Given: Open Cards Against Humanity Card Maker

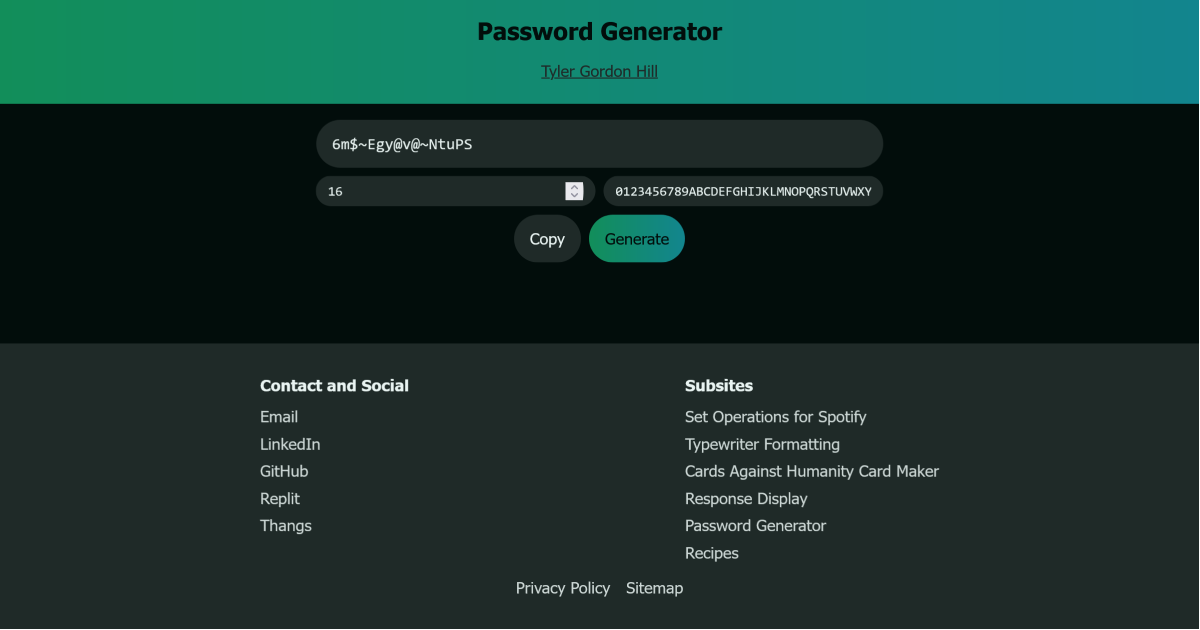Looking at the screenshot, I should (x=811, y=471).
